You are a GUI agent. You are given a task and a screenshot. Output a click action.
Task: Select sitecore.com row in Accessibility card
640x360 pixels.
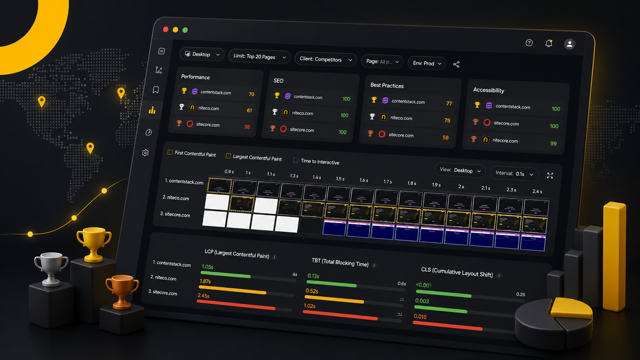[x=516, y=124]
